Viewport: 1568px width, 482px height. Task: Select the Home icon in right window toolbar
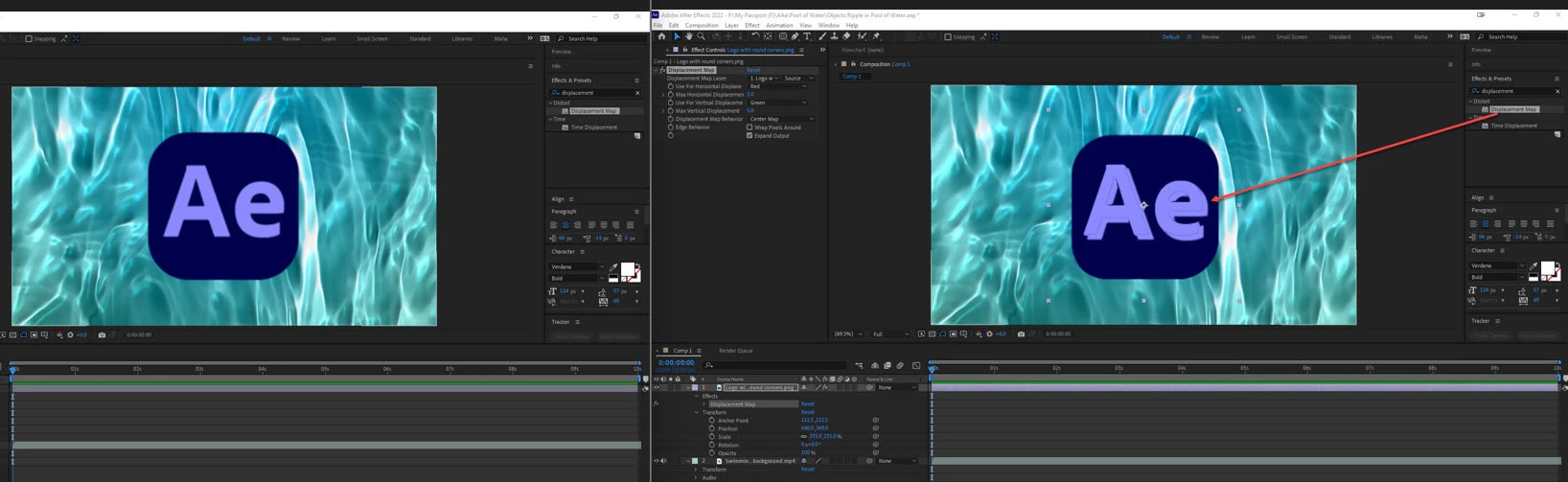[661, 36]
